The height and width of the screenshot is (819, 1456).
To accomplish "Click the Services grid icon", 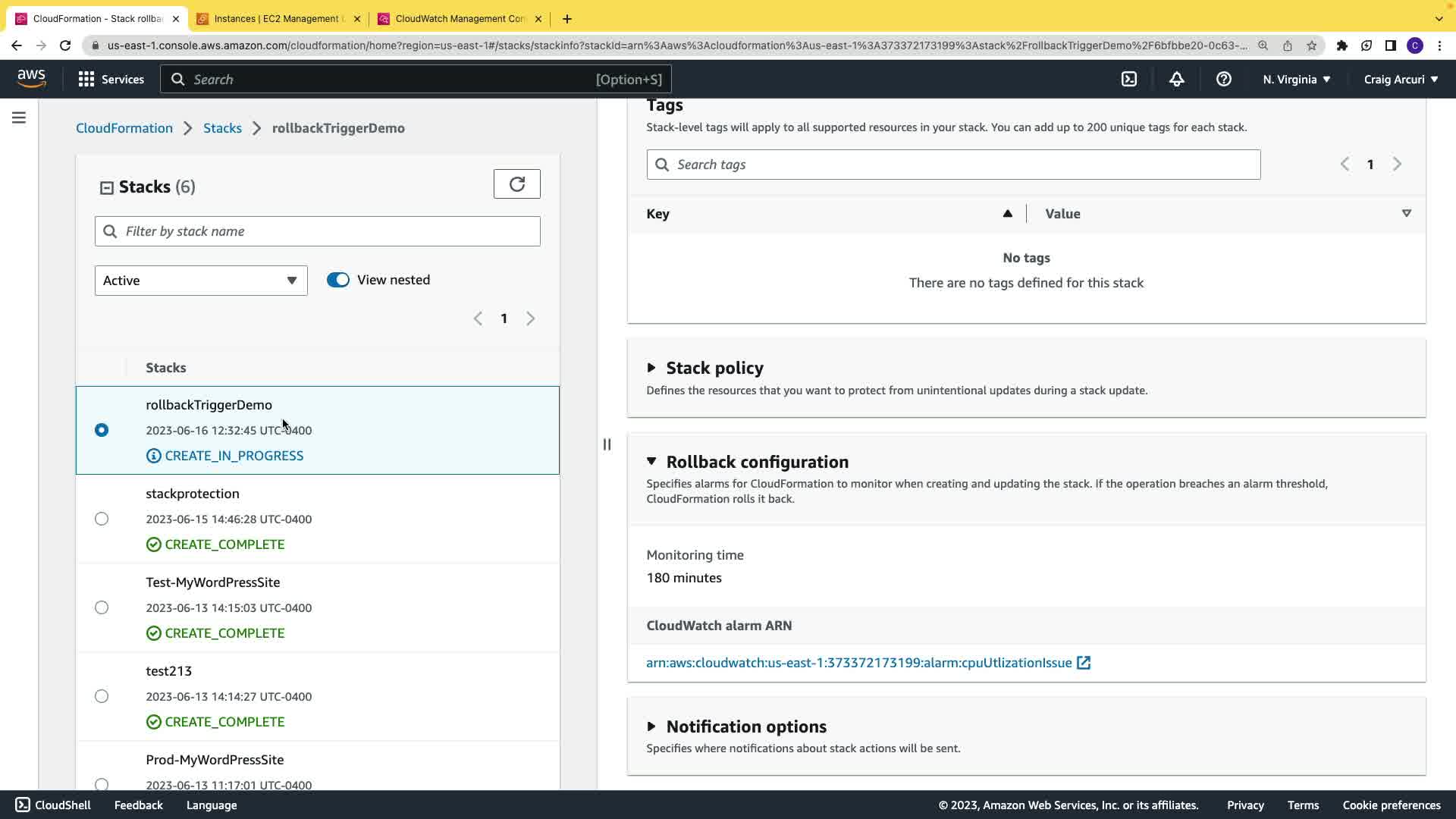I will [86, 80].
